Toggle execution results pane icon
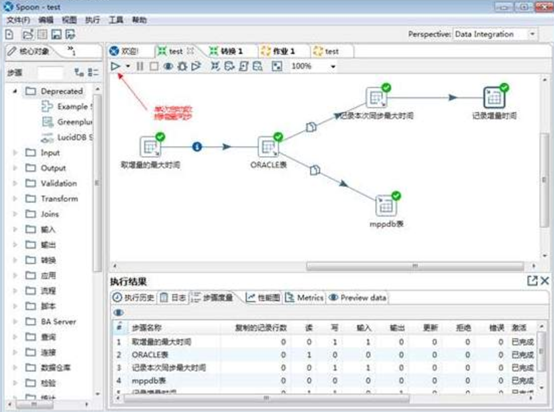 [277, 66]
